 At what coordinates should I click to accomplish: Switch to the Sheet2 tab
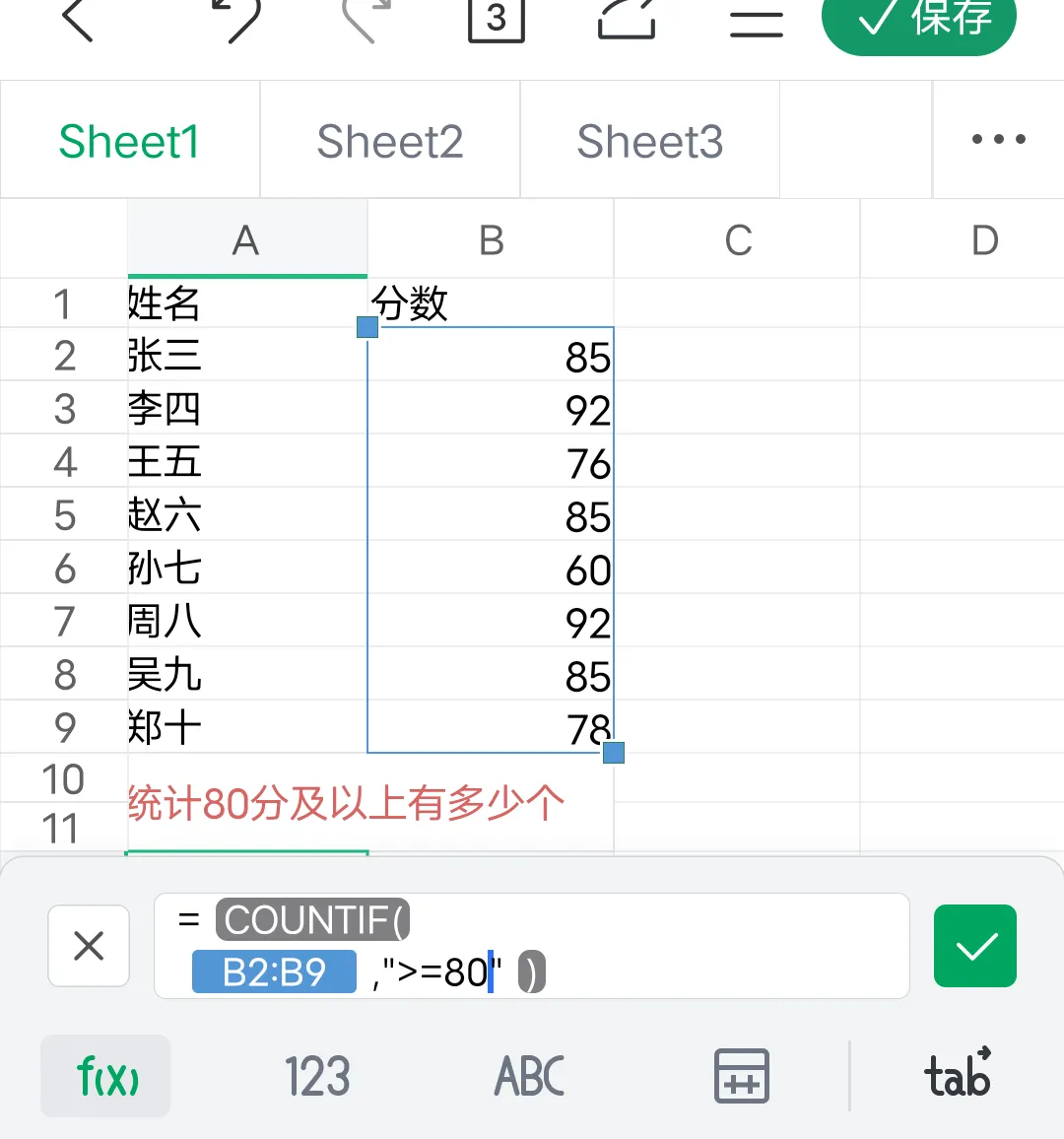pyautogui.click(x=390, y=141)
